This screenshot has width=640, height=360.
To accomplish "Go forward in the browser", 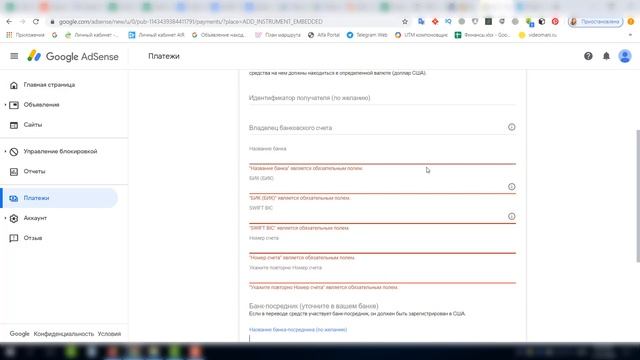I will [22, 22].
